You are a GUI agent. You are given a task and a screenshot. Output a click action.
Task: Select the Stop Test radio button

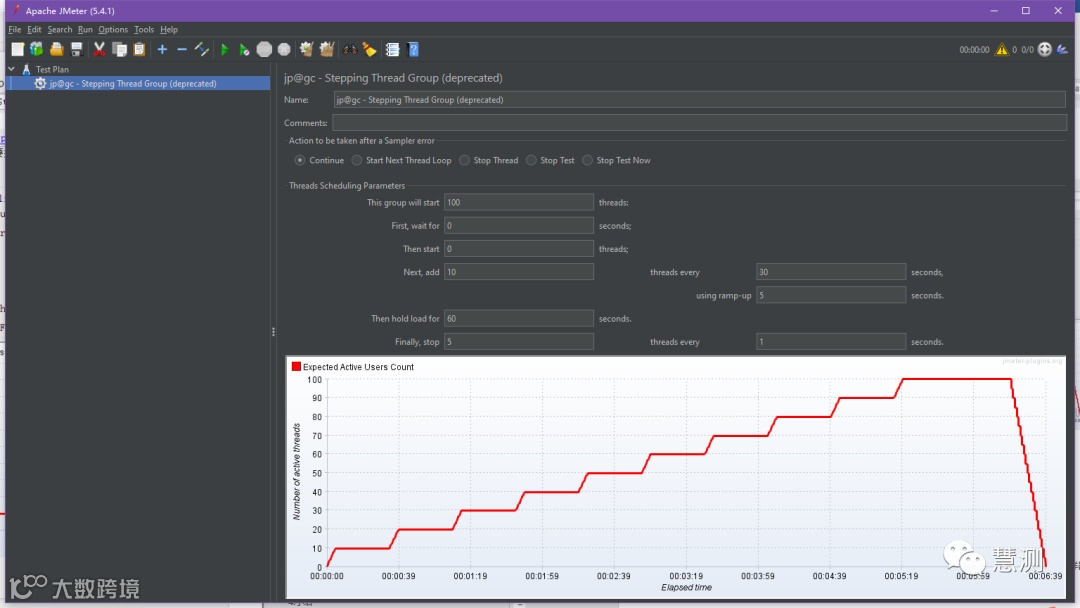[x=531, y=160]
